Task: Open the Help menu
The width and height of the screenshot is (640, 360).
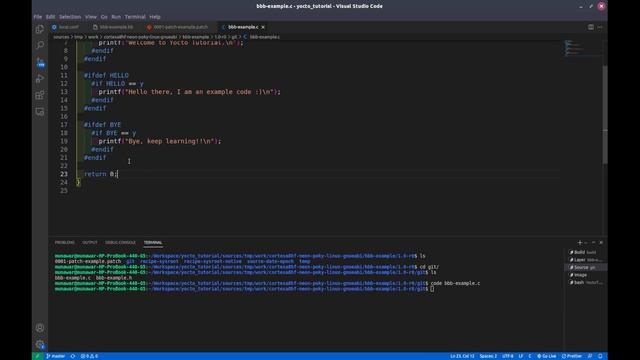Action: tap(155, 17)
